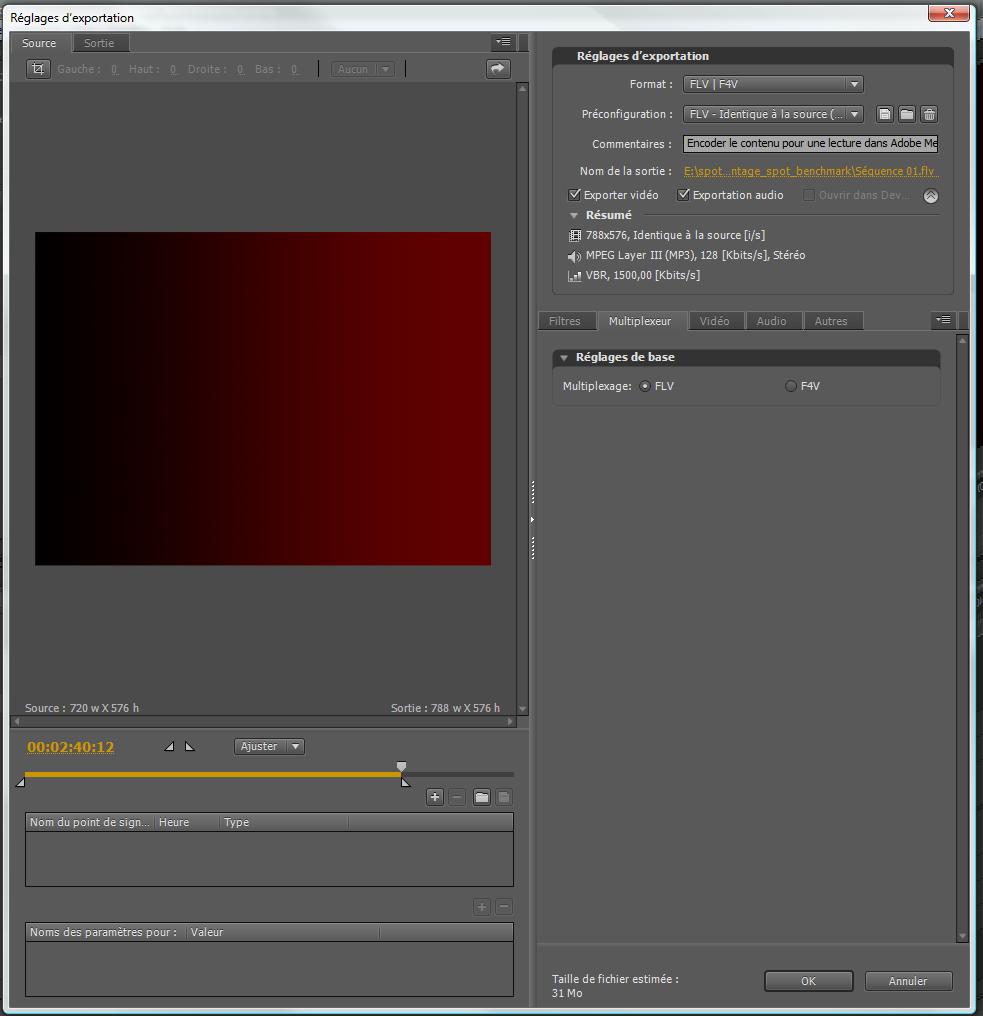
Task: Click the red gradient video preview
Action: tap(262, 398)
